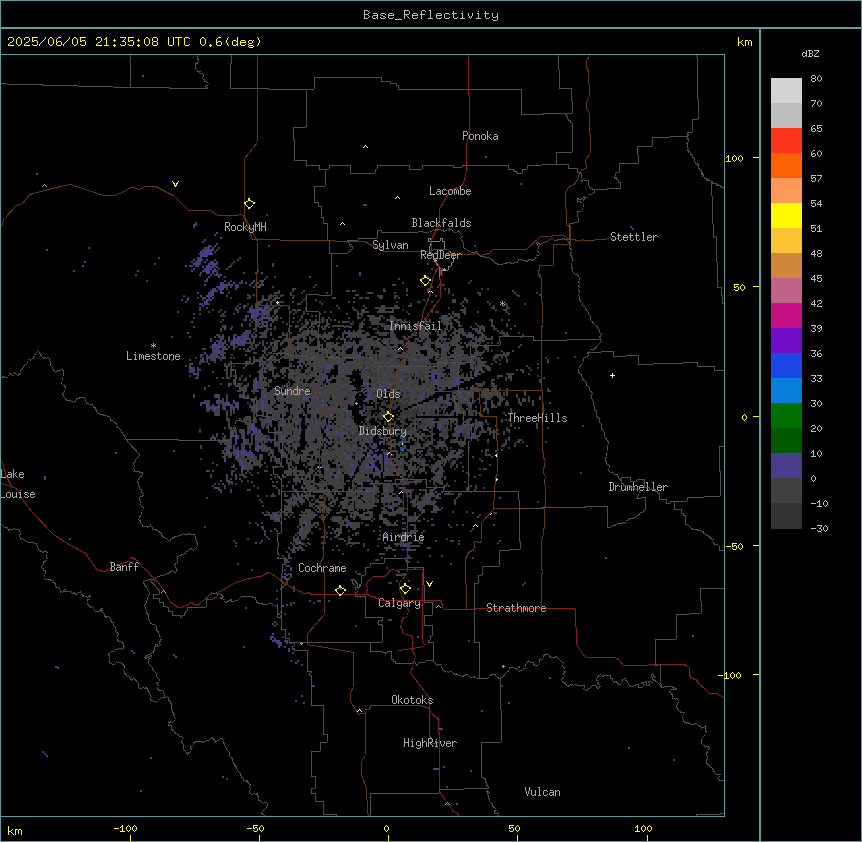
Task: Click the white 80 dBZ legend swatch
Action: pyautogui.click(x=786, y=90)
